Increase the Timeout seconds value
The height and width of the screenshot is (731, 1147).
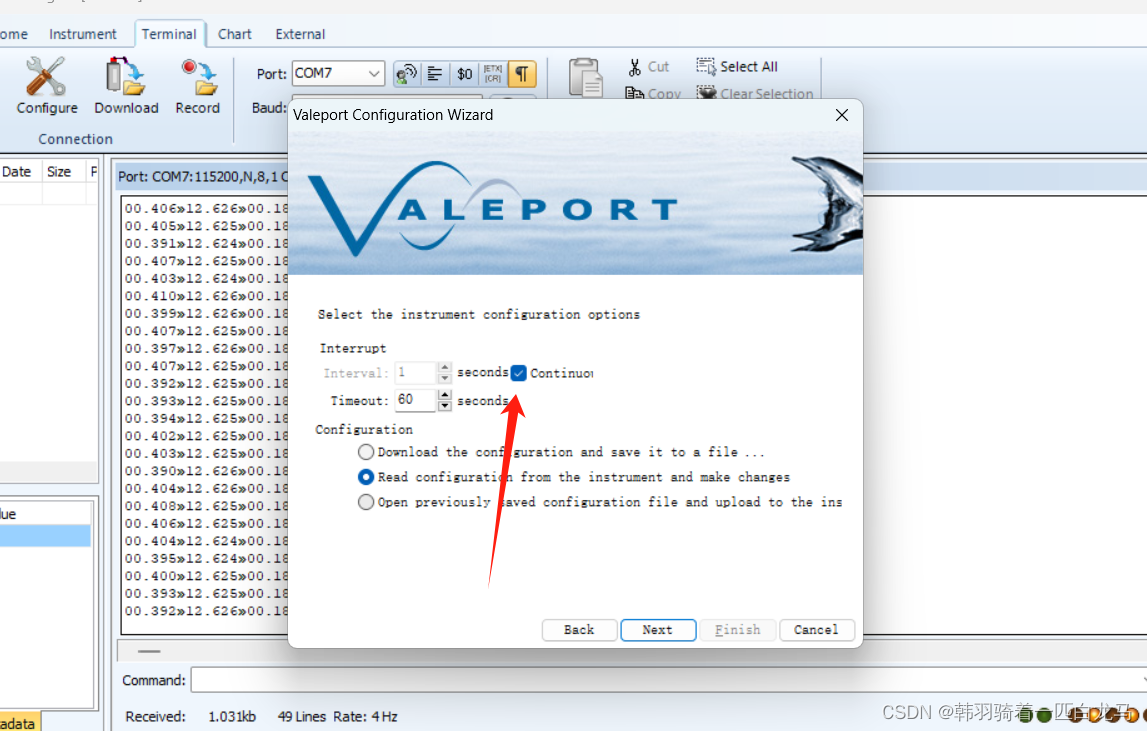(444, 395)
